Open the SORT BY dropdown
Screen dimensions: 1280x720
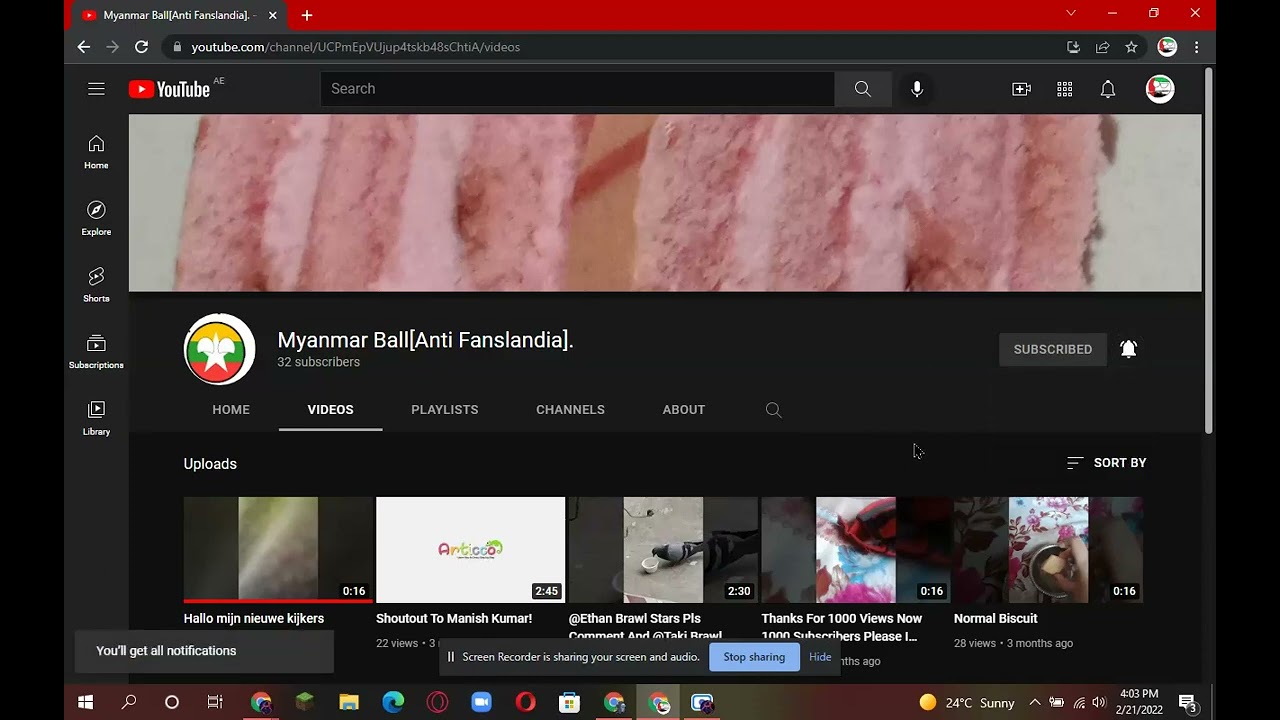pos(1106,463)
